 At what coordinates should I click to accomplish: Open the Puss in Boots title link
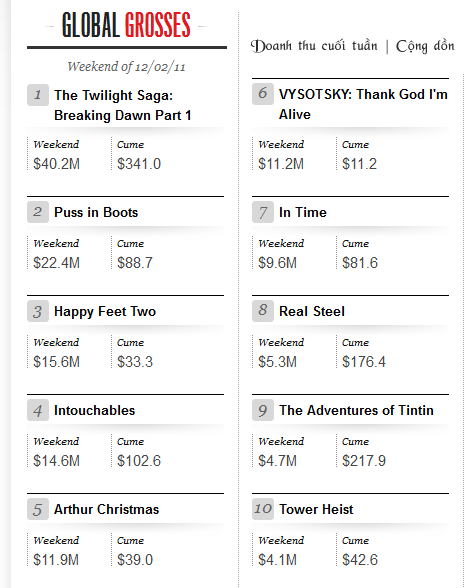click(96, 212)
